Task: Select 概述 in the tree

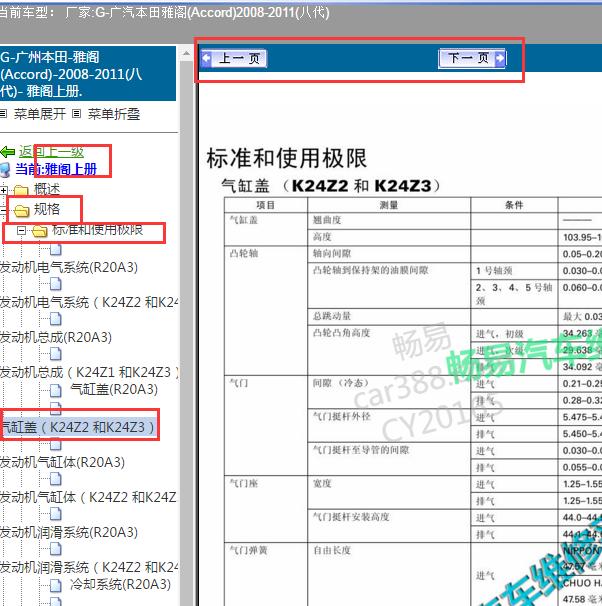Action: [47, 189]
